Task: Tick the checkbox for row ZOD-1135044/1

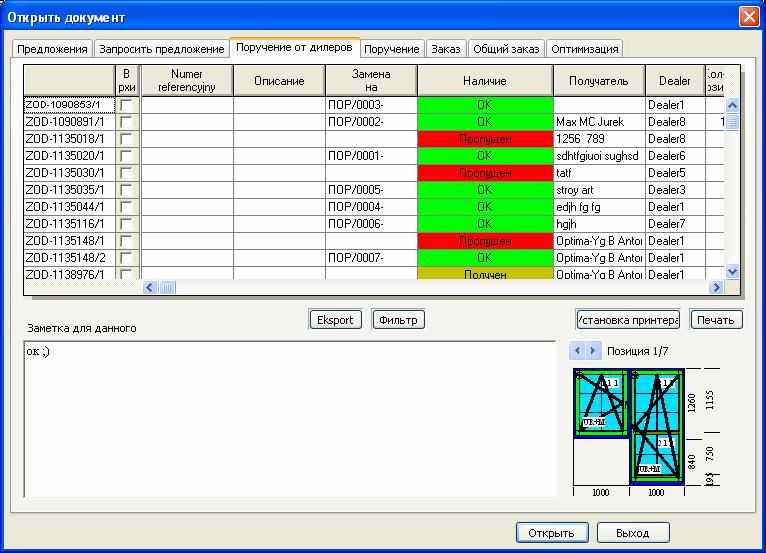Action: click(126, 207)
